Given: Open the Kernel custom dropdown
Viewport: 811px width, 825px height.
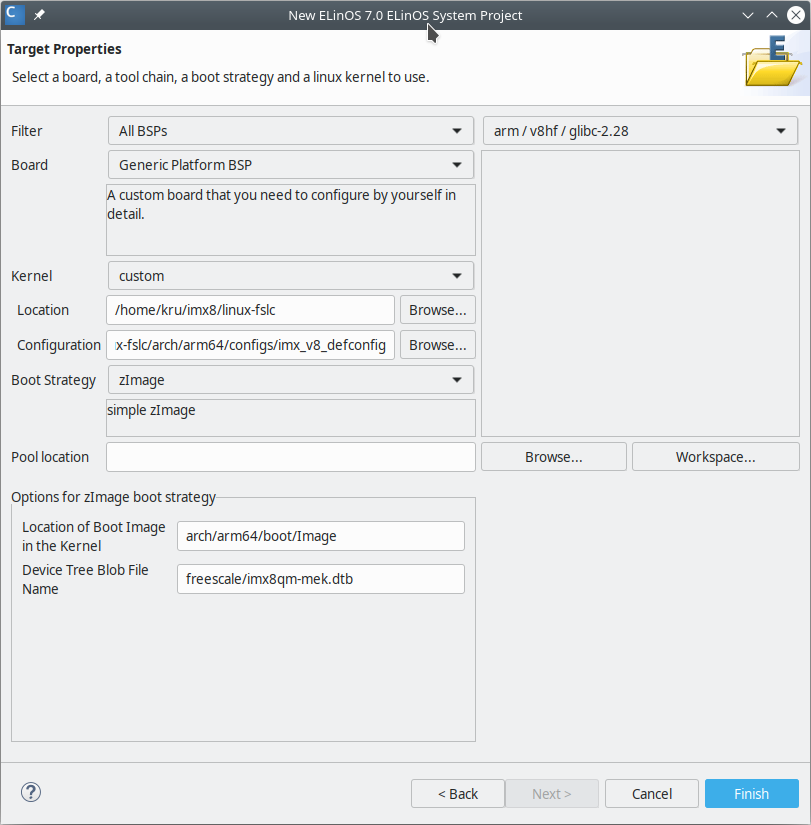Looking at the screenshot, I should (x=290, y=276).
